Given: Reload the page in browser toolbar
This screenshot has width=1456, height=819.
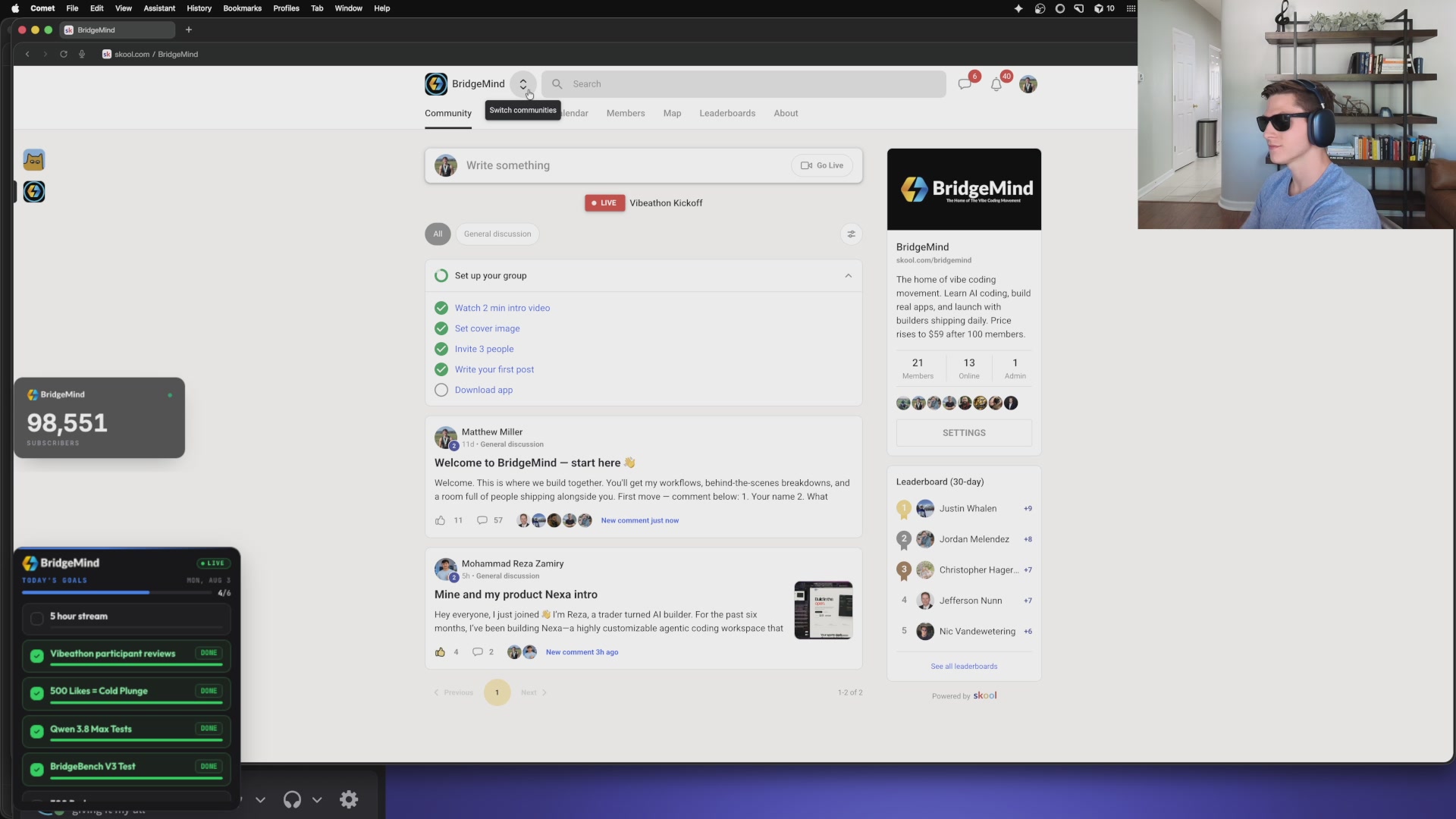Looking at the screenshot, I should (x=64, y=55).
